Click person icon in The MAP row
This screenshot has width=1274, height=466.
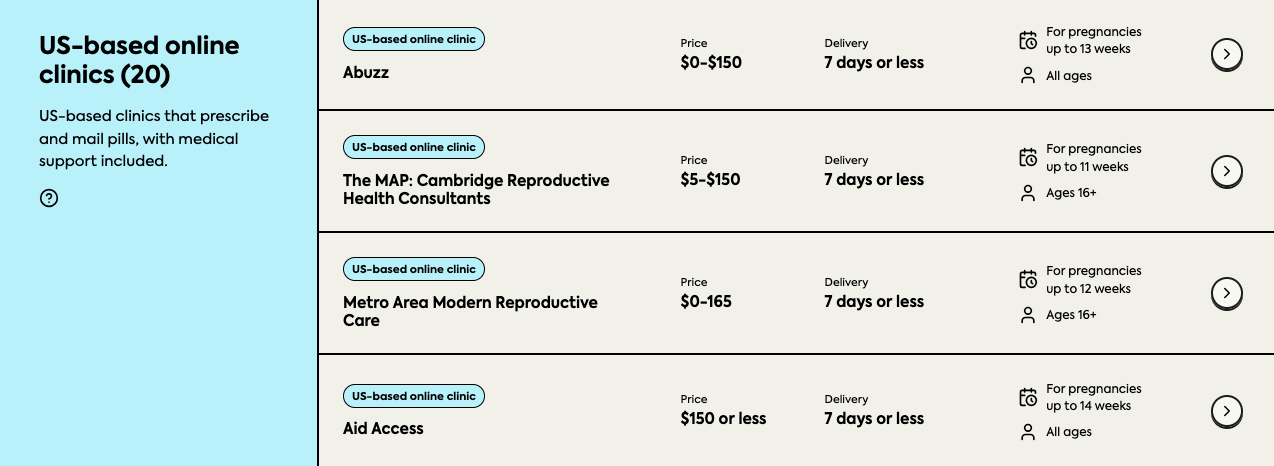click(1028, 193)
